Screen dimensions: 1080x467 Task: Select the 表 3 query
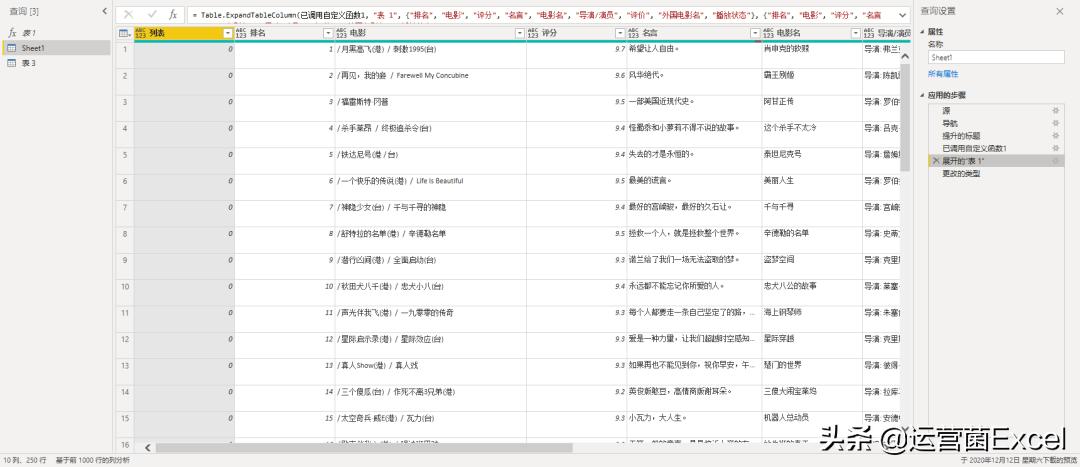click(x=56, y=63)
